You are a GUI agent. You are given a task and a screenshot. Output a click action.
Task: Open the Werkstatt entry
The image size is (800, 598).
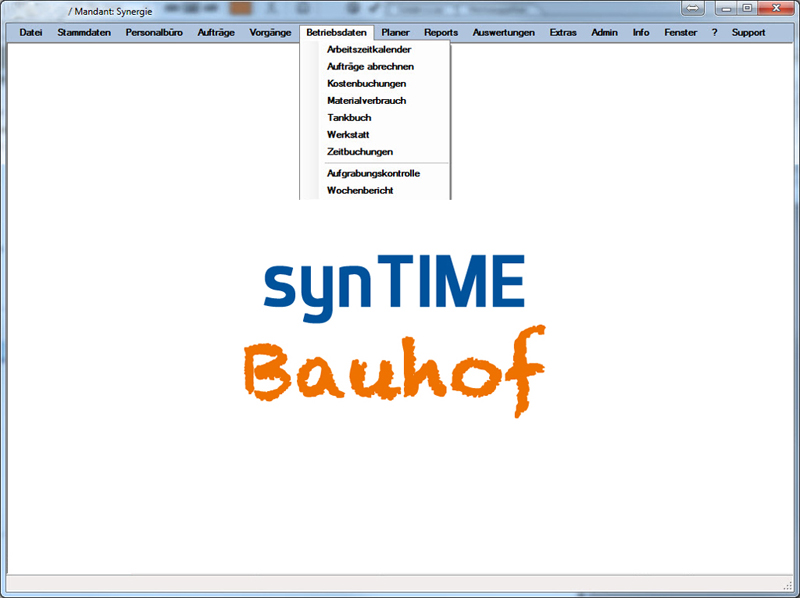[348, 134]
